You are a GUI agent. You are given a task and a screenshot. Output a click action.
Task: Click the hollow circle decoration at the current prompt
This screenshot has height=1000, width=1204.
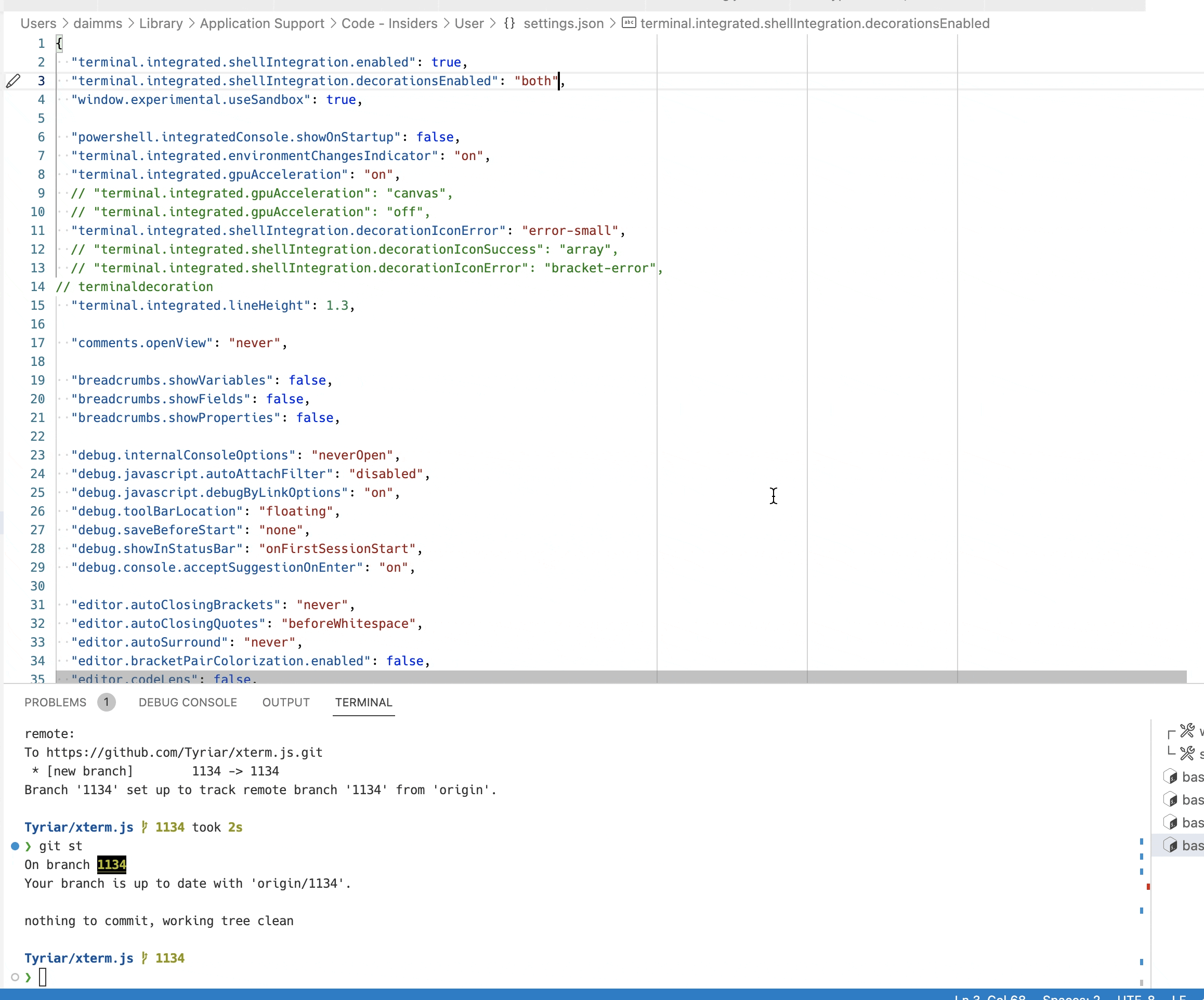tap(16, 977)
